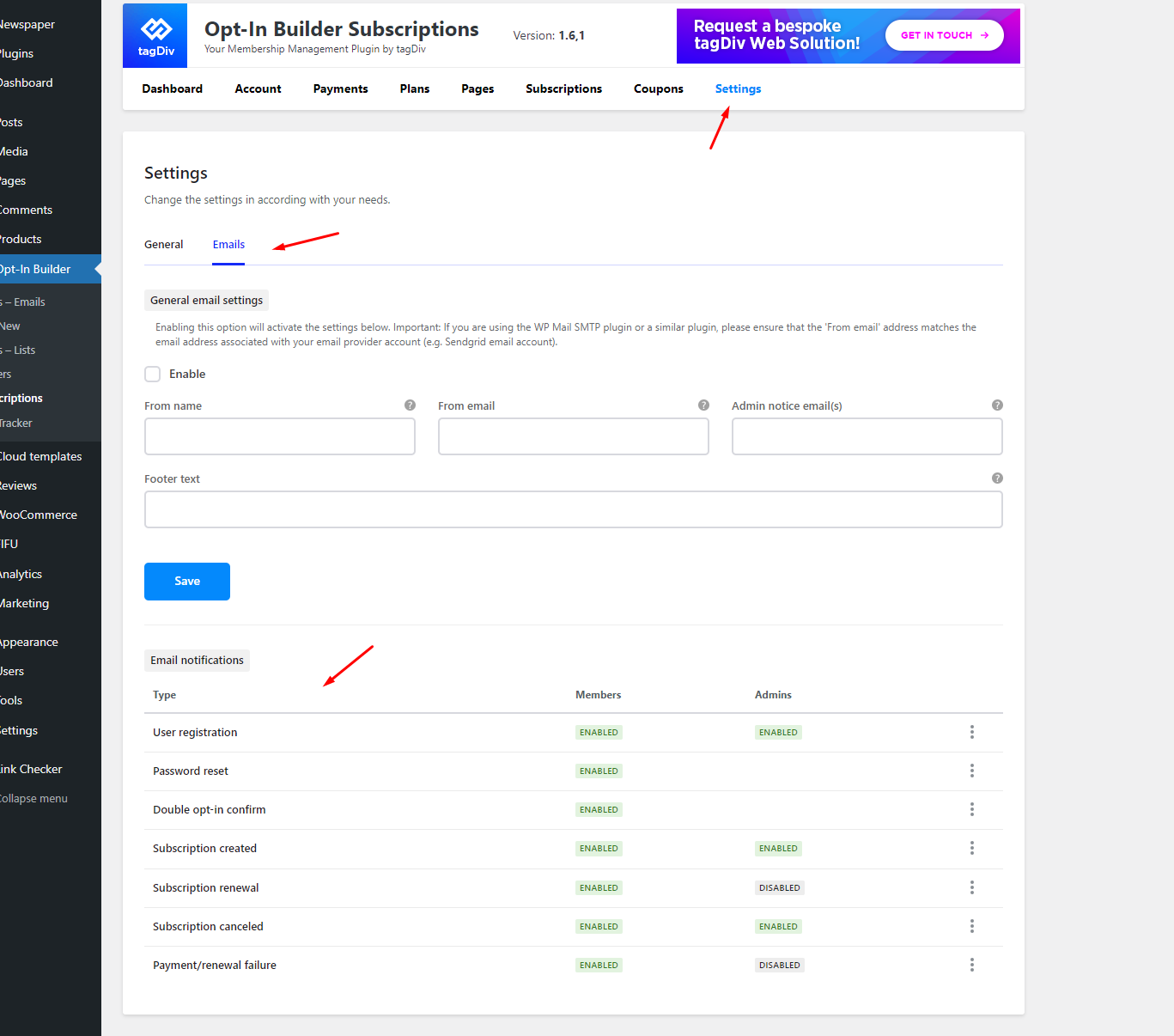Click the 'Double opt-in confirm' row label
1174x1036 pixels.
(209, 809)
